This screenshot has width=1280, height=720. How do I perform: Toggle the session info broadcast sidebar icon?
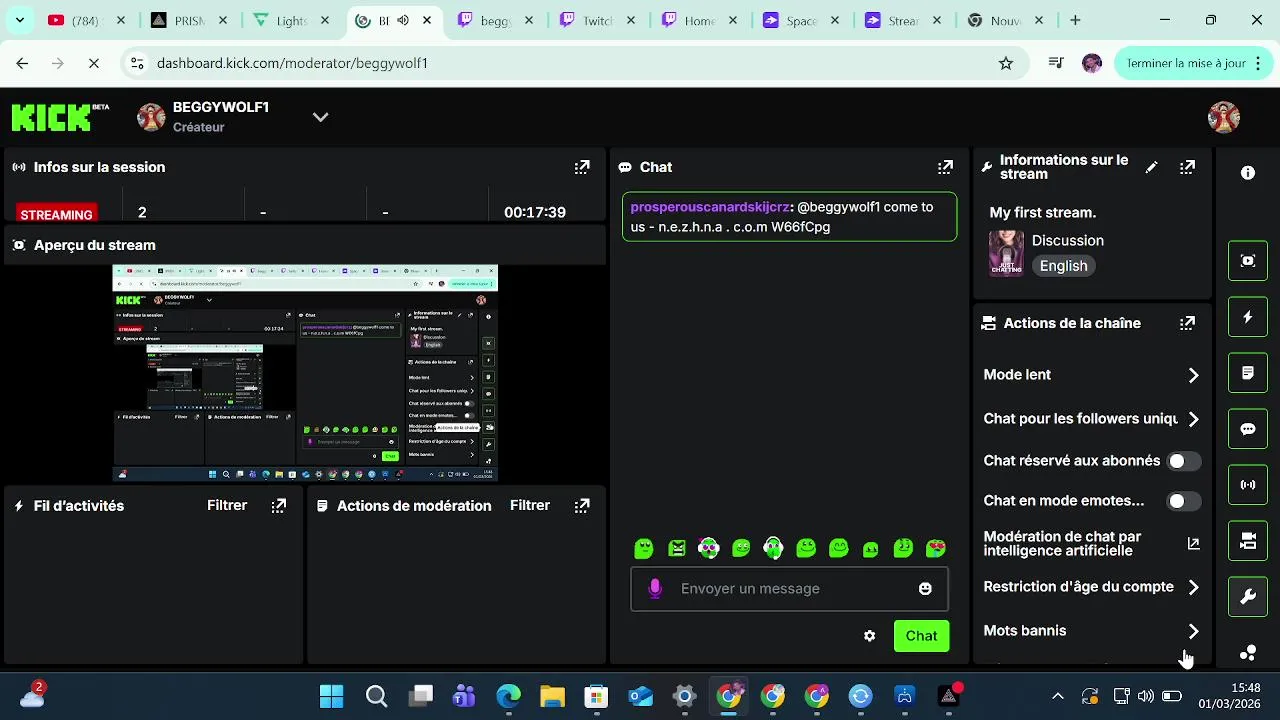tap(1248, 485)
